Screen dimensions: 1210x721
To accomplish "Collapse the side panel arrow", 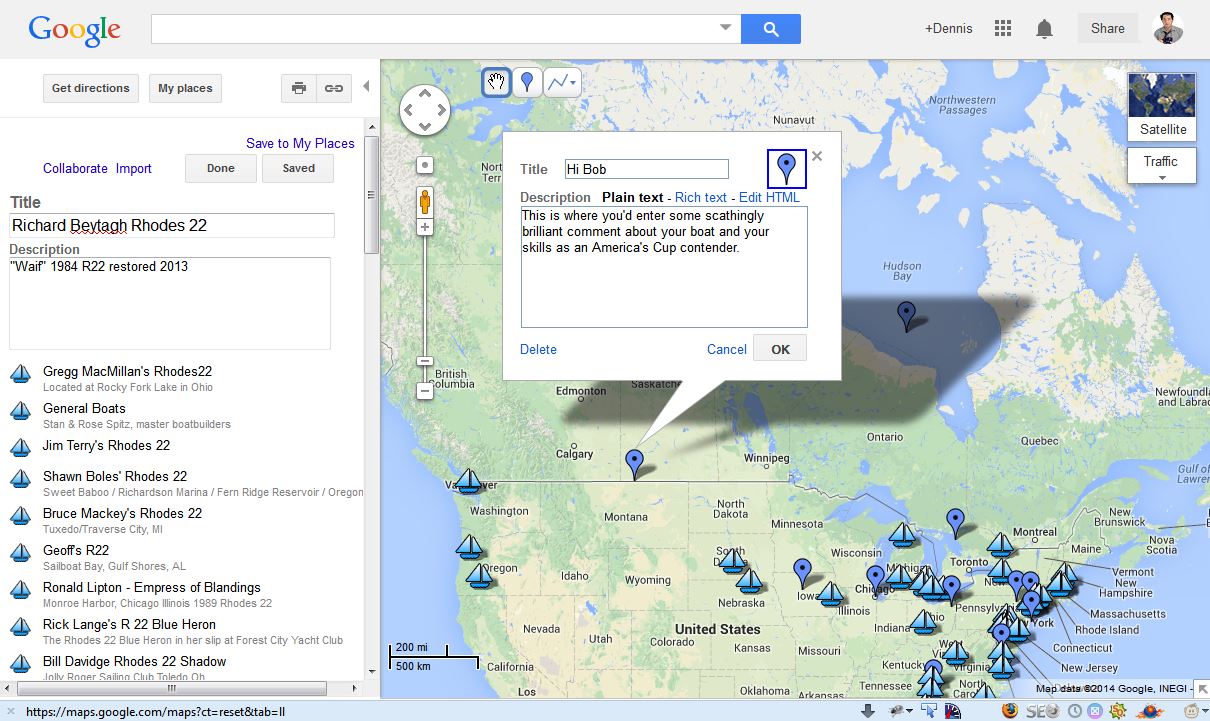I will 366,86.
